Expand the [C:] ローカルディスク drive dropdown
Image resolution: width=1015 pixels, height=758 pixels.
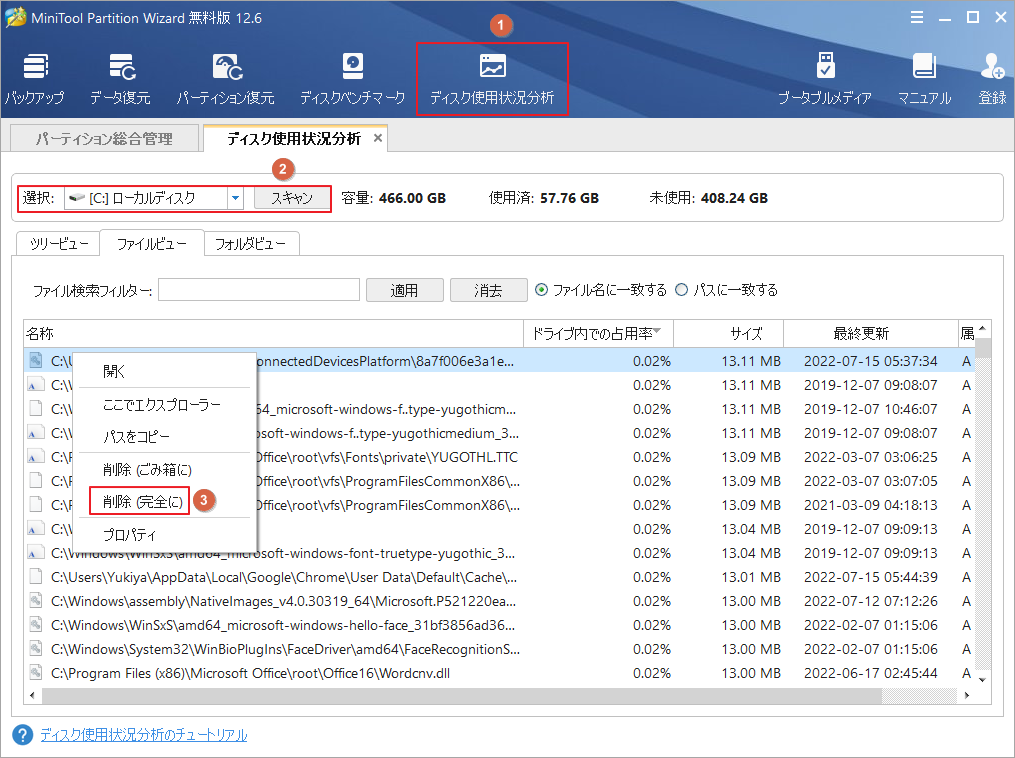[236, 198]
